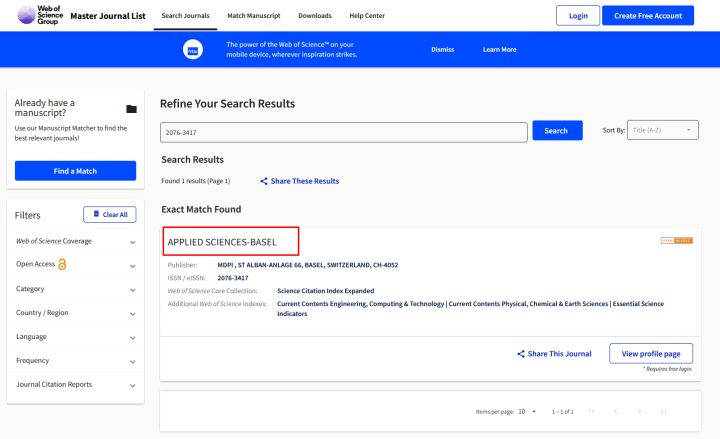
Task: Click View profile page button
Action: coord(651,354)
